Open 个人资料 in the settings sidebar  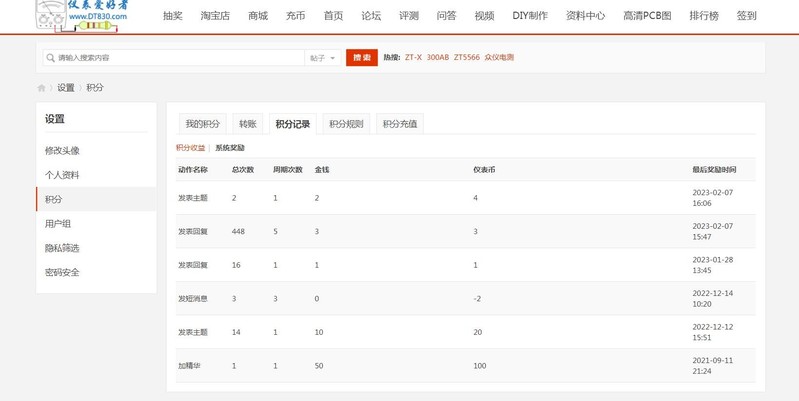point(62,175)
